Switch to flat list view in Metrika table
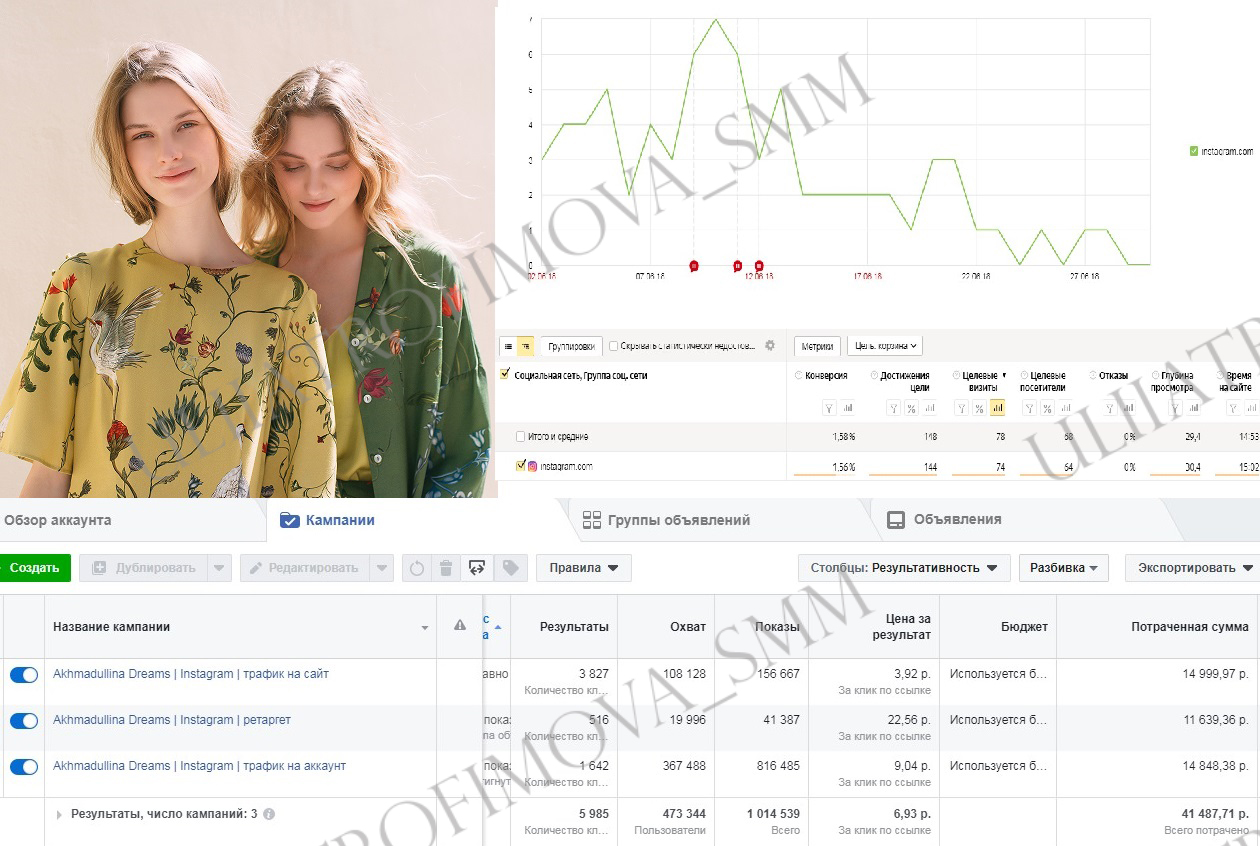Viewport: 1260px width, 846px height. point(508,346)
